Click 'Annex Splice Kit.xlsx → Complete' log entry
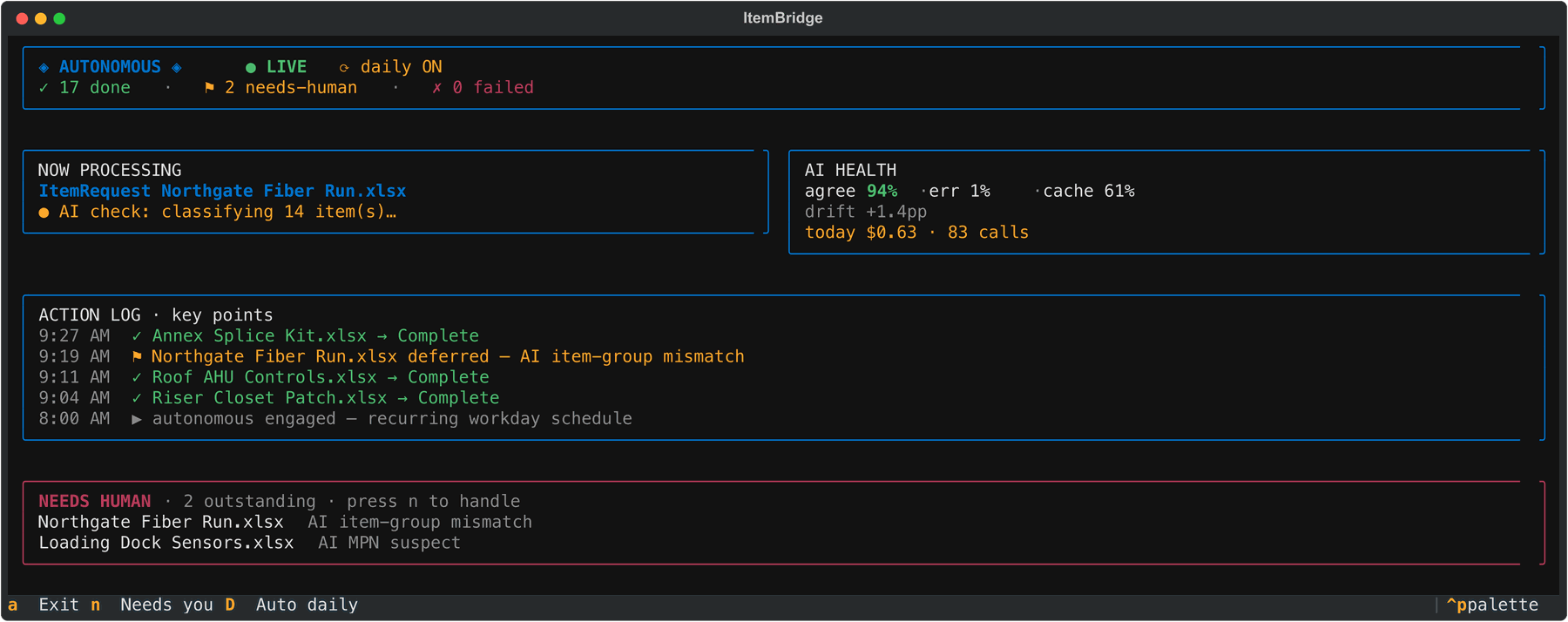The height and width of the screenshot is (622, 1568). pos(315,336)
